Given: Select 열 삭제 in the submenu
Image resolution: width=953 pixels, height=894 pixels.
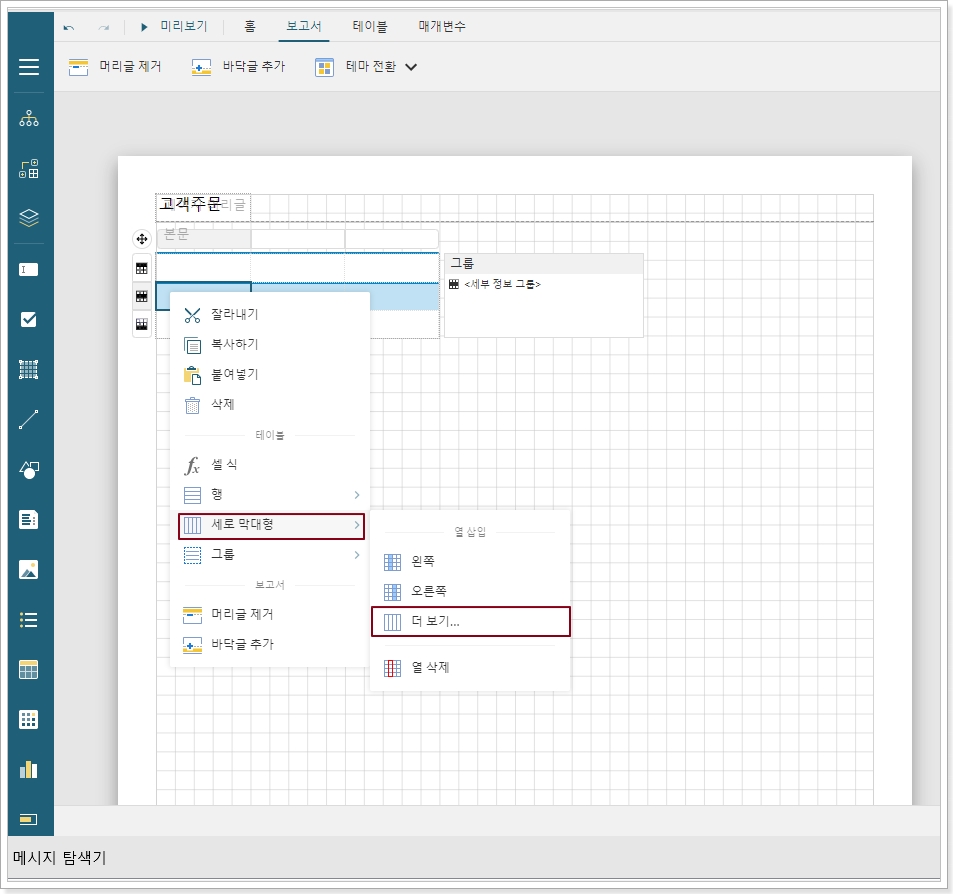Looking at the screenshot, I should 430,667.
